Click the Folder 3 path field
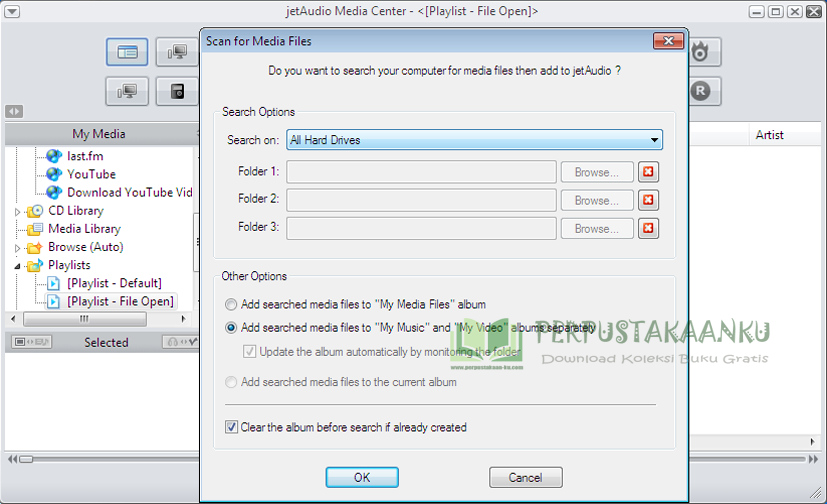This screenshot has width=827, height=504. (421, 228)
